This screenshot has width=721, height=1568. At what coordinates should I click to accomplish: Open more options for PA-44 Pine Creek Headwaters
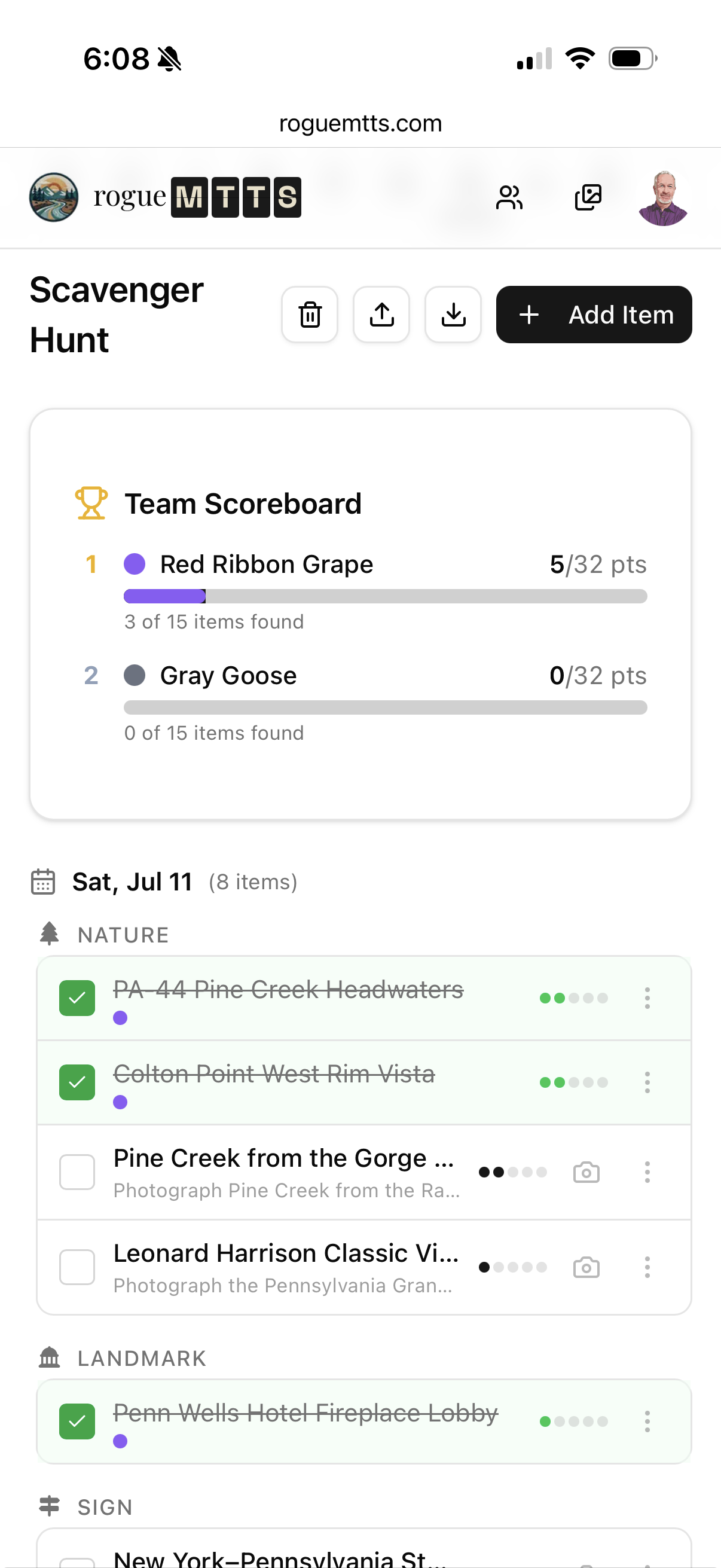tap(647, 998)
